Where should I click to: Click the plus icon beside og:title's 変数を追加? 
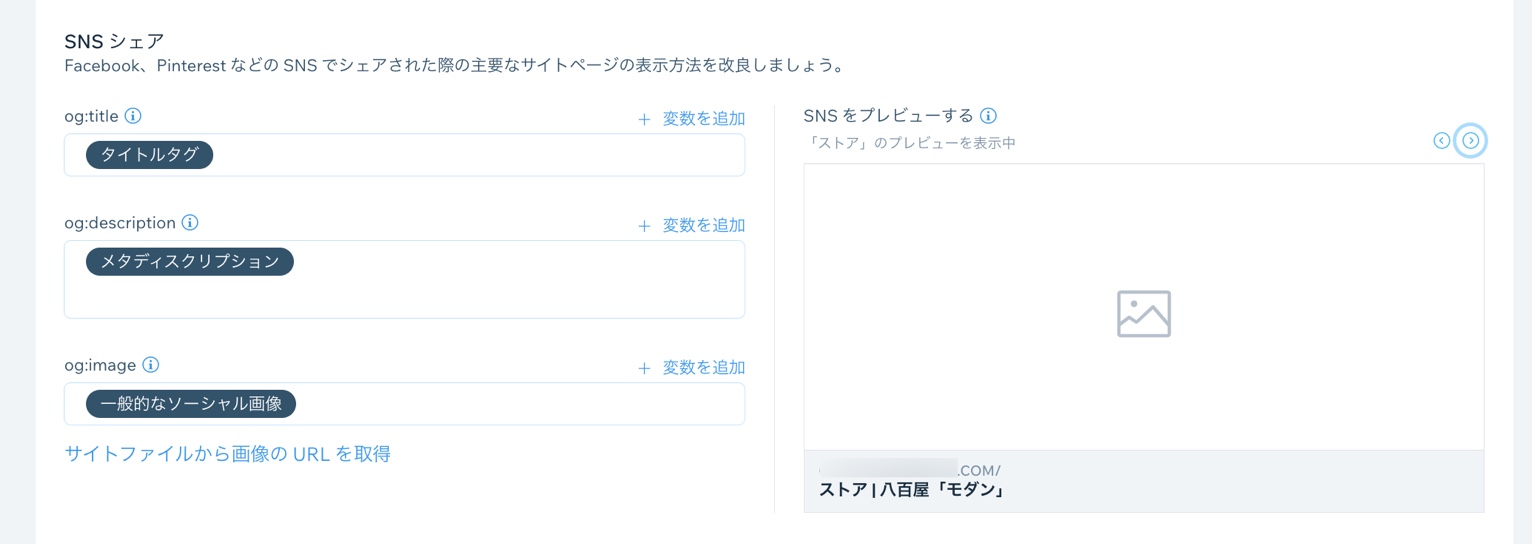644,120
